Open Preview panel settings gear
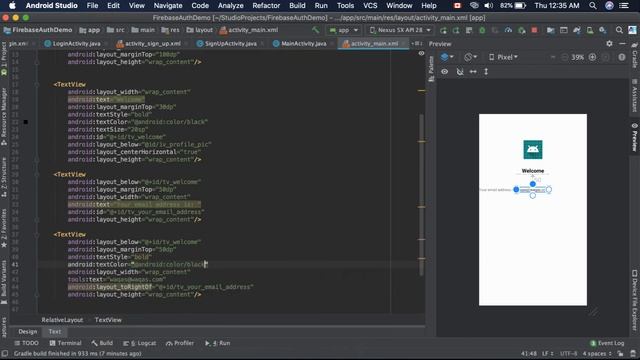Screen dimensions: 640x360 point(609,43)
